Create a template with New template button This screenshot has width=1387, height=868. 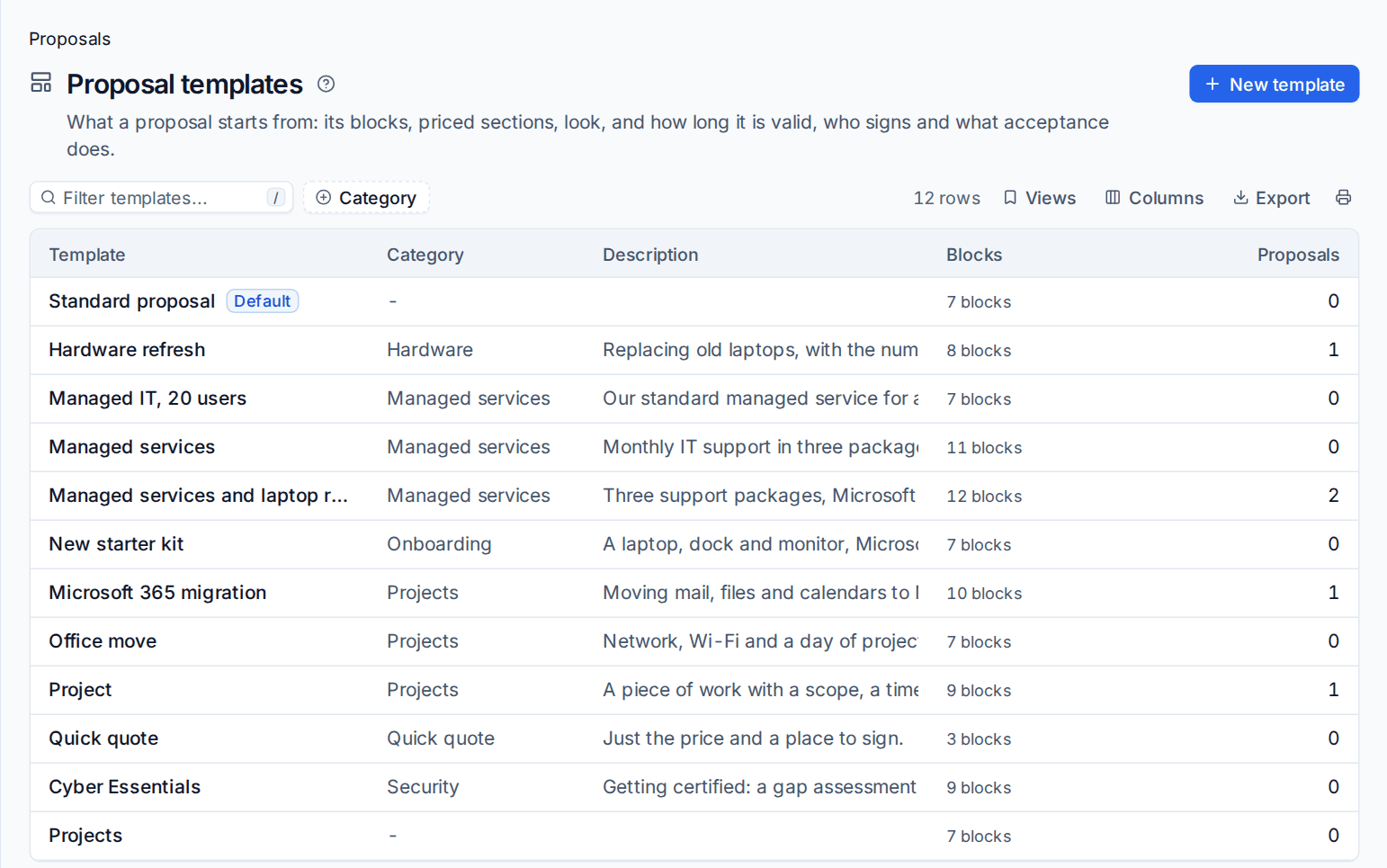tap(1274, 84)
